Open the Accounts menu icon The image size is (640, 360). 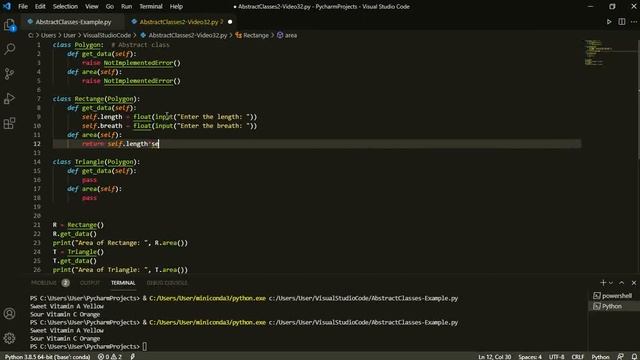point(9,313)
